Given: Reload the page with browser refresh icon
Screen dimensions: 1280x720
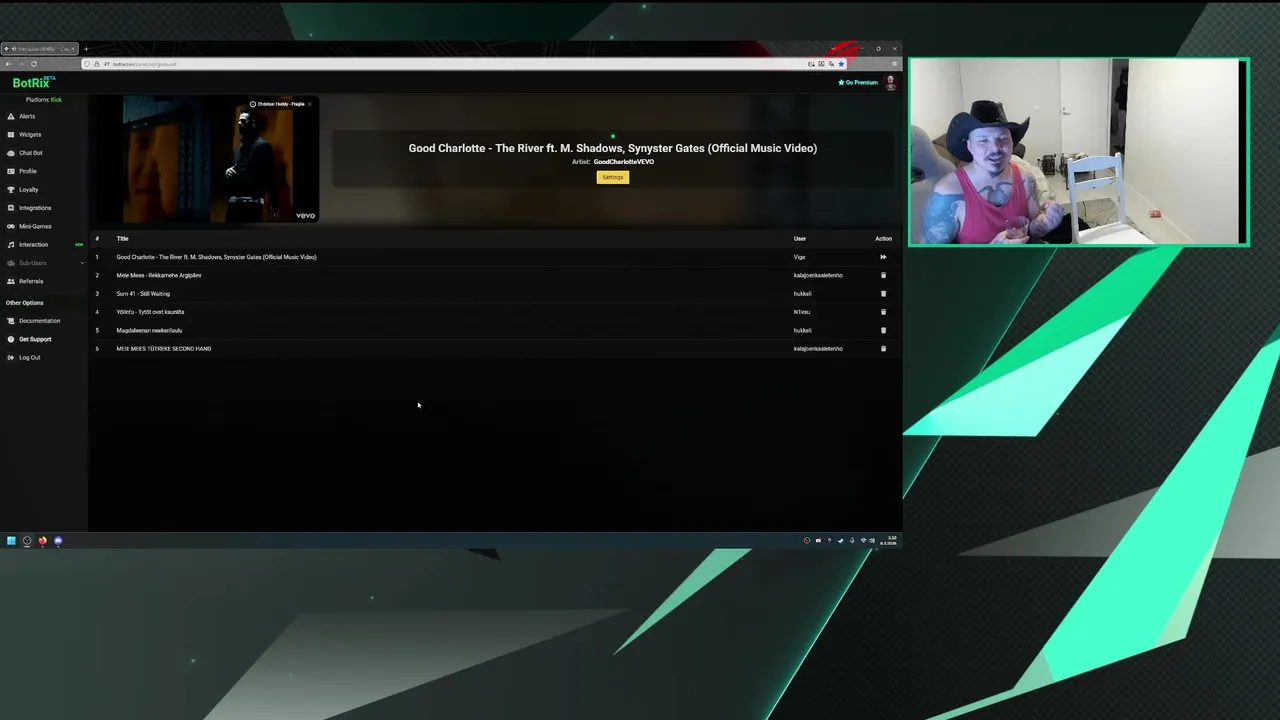Looking at the screenshot, I should tap(33, 64).
